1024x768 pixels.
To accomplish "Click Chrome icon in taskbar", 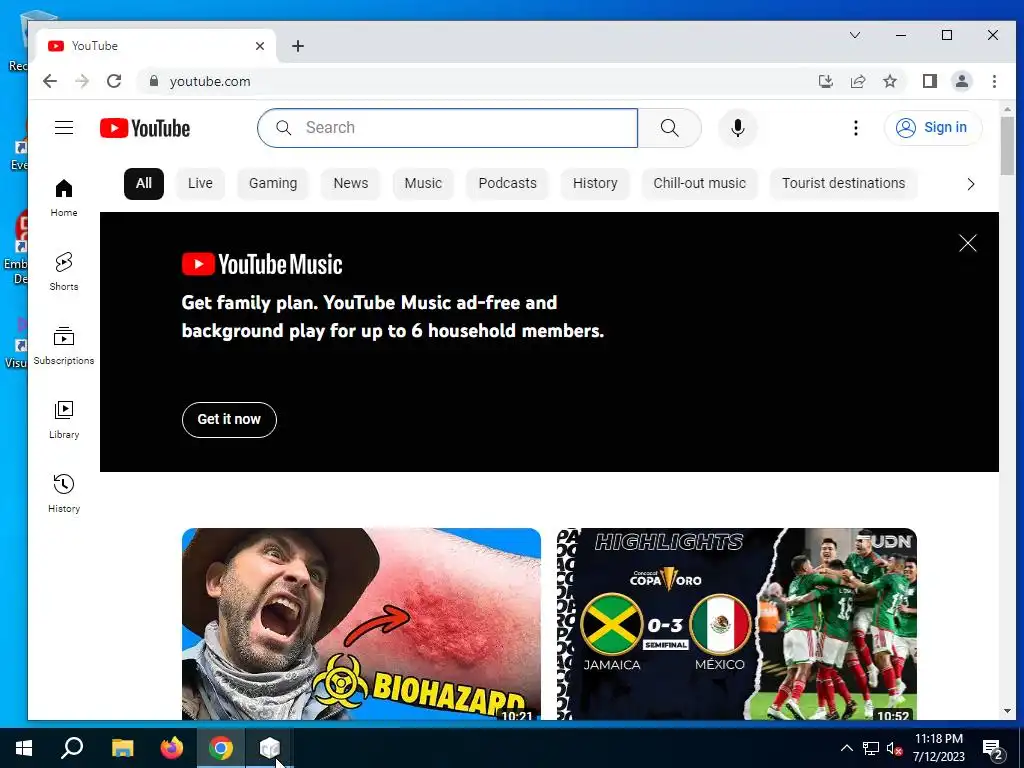I will tap(221, 748).
